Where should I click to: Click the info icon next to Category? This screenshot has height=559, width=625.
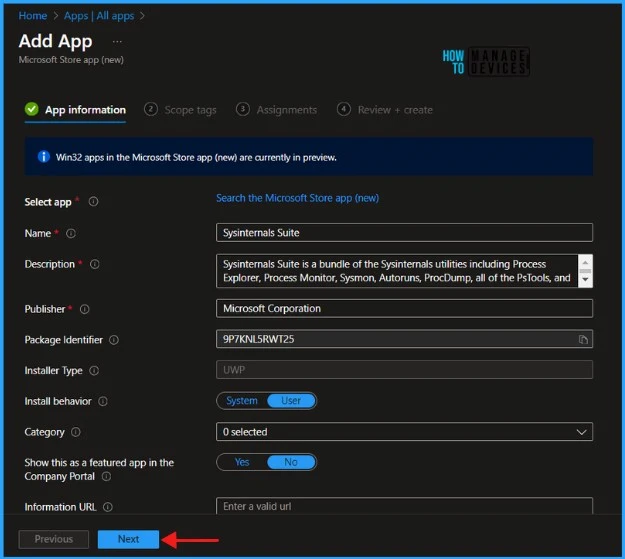click(x=76, y=432)
